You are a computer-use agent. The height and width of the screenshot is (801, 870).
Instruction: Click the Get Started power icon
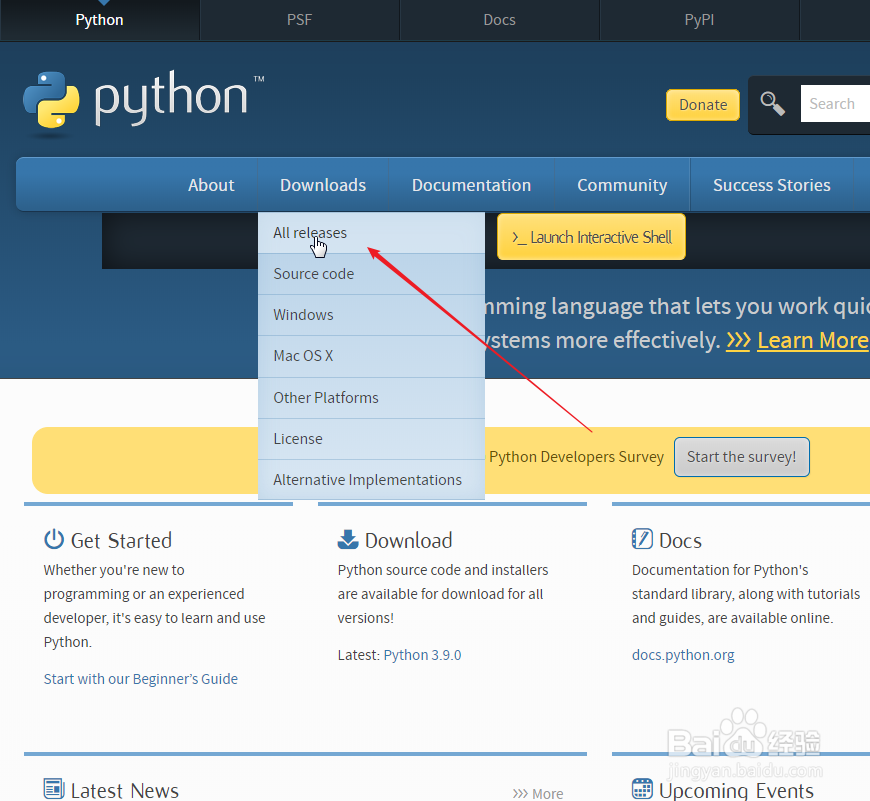(54, 540)
